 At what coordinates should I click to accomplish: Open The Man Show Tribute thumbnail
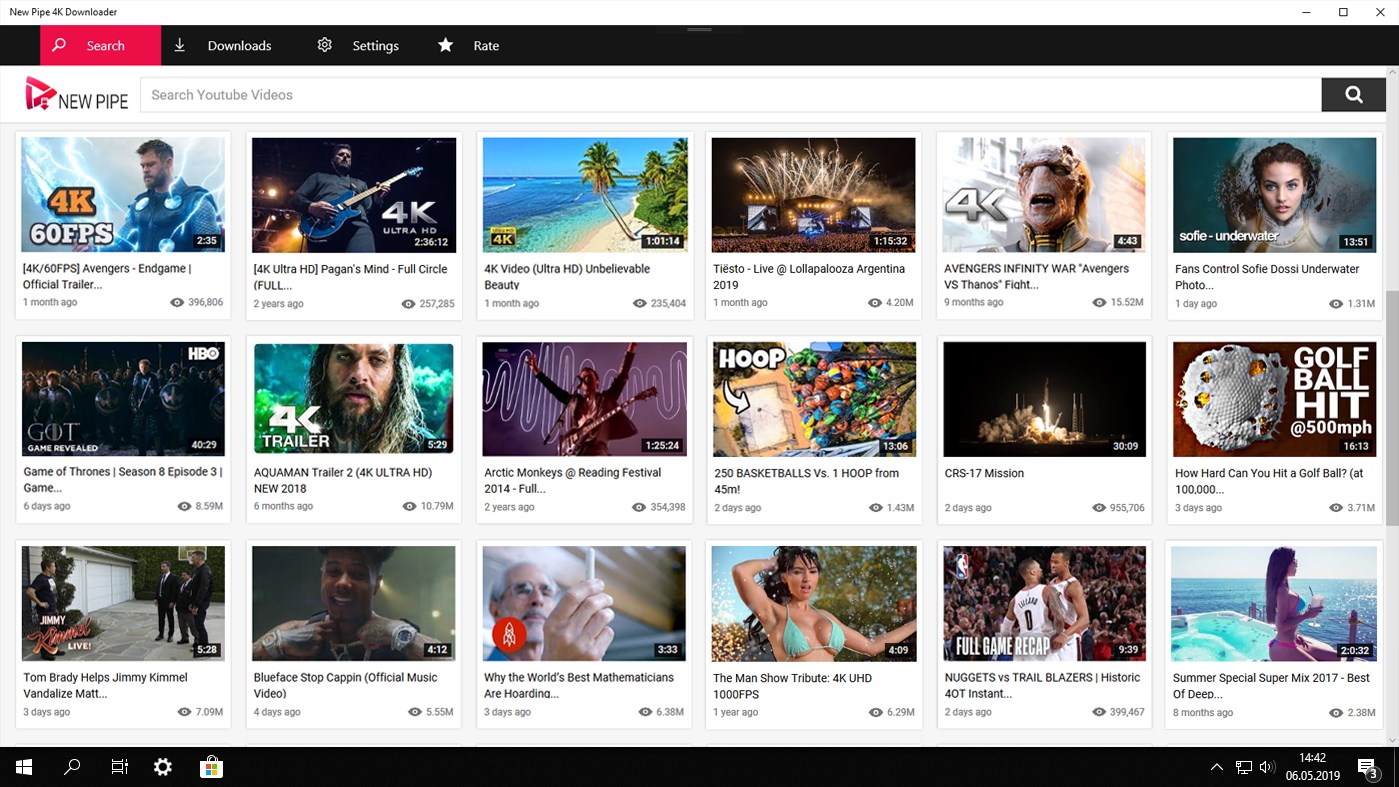pos(814,603)
